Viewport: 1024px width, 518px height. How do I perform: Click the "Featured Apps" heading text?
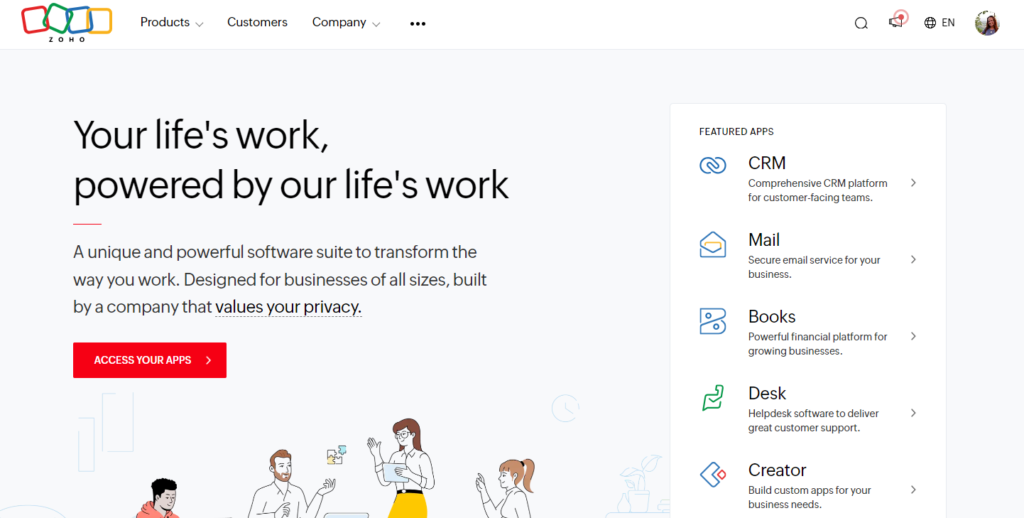tap(736, 132)
